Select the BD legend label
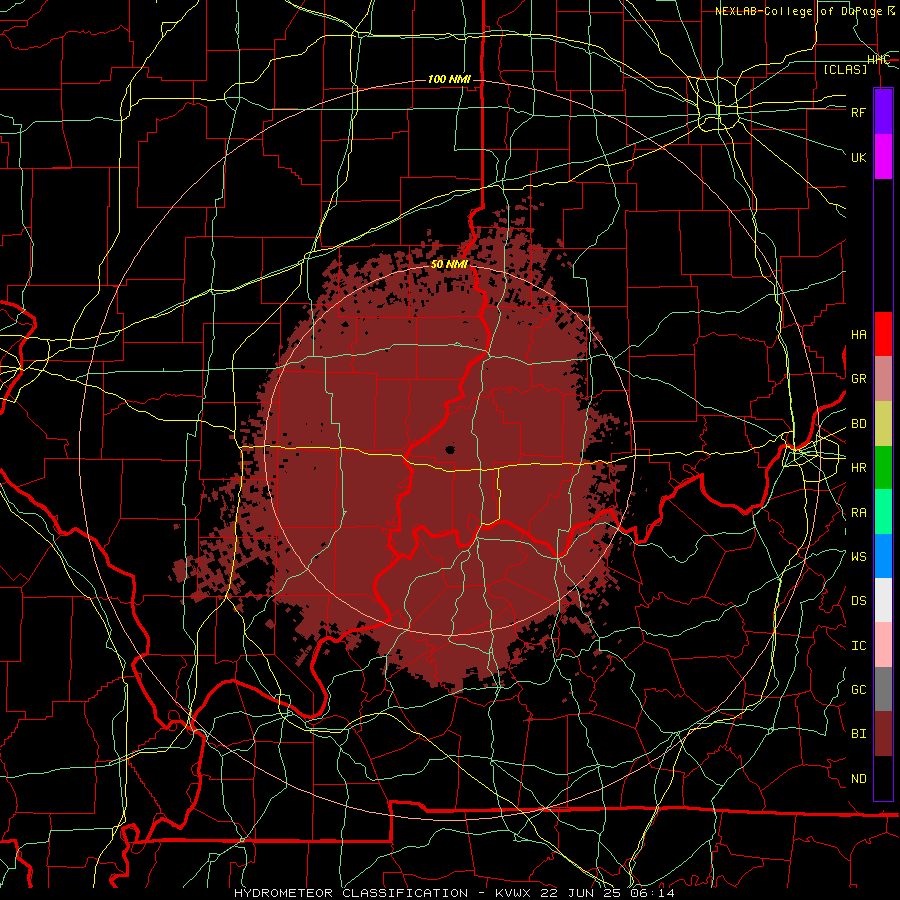The height and width of the screenshot is (900, 900). tap(859, 424)
